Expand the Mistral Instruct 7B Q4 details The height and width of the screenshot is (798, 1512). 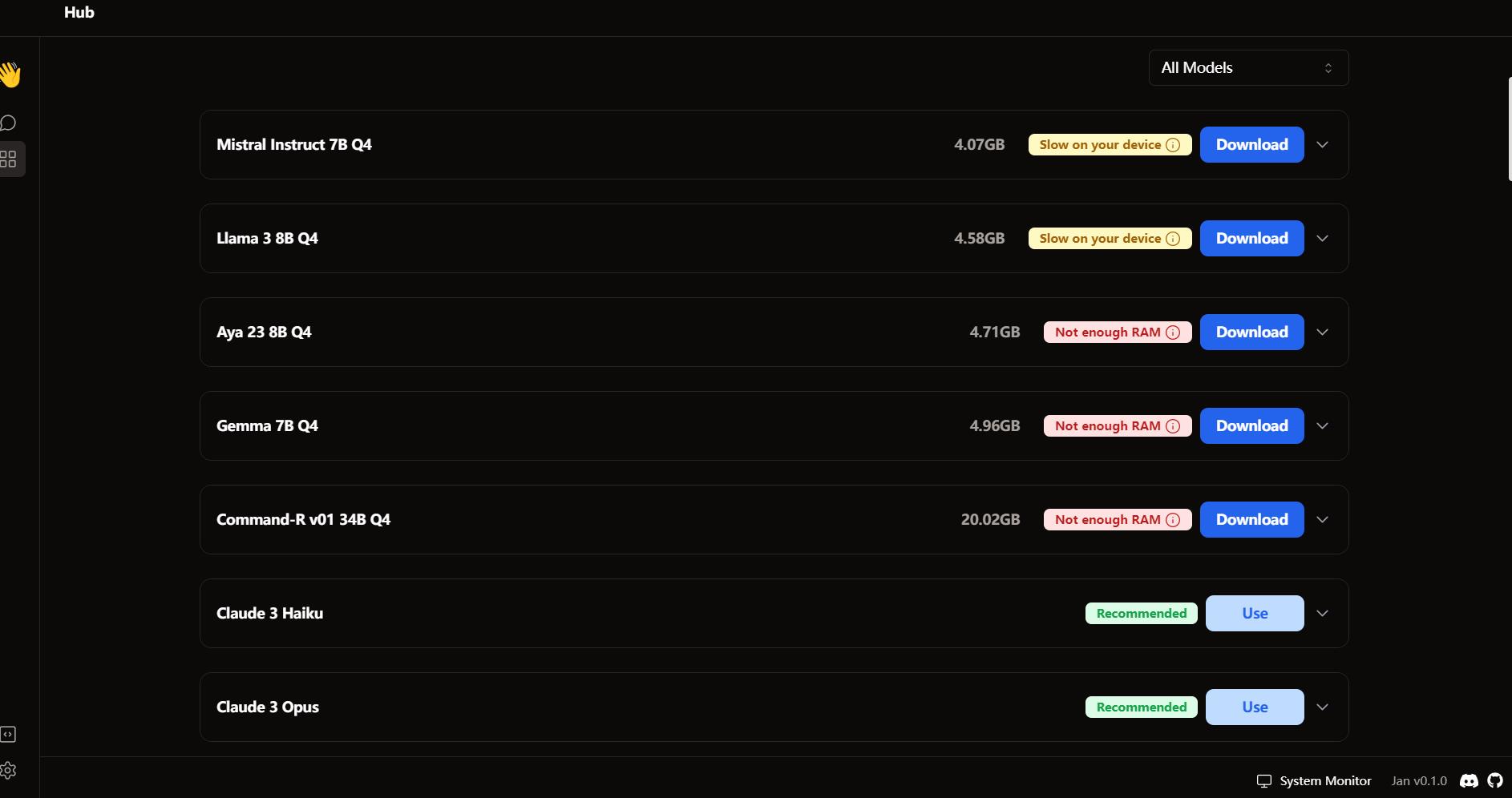coord(1323,145)
